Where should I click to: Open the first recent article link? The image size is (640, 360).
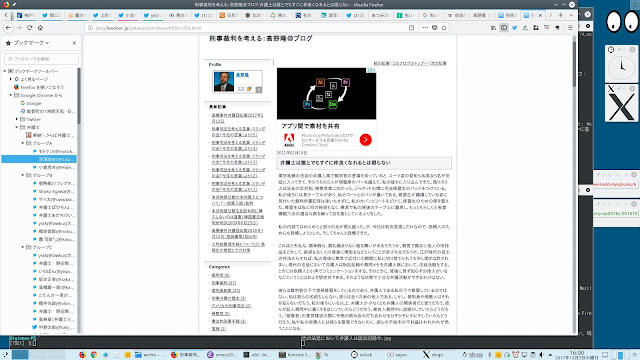click(238, 118)
